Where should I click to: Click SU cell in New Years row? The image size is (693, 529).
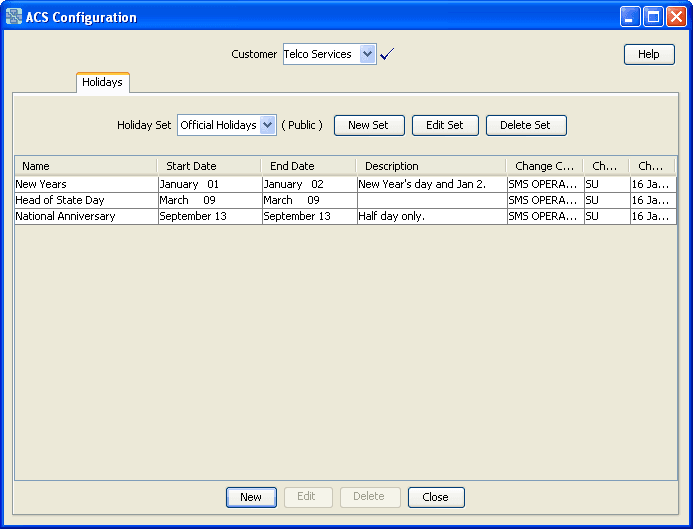tap(607, 184)
